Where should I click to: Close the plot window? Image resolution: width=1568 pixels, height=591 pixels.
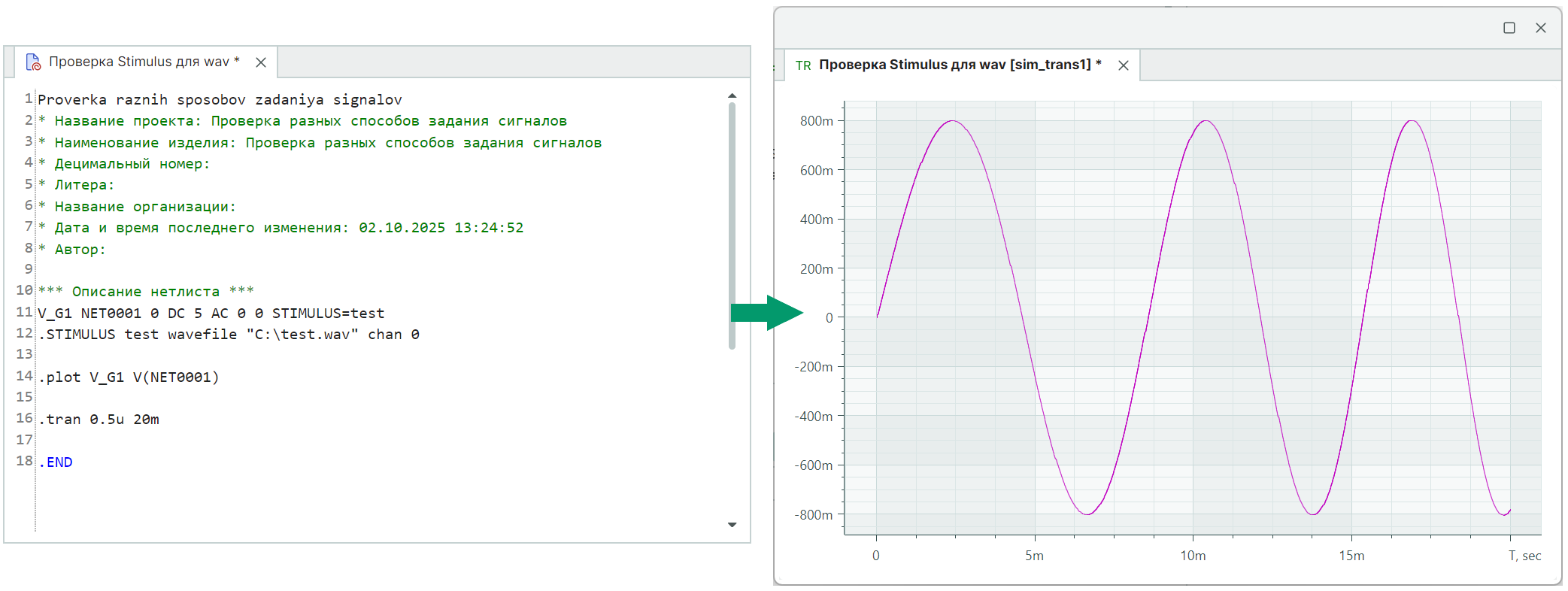pos(1540,28)
